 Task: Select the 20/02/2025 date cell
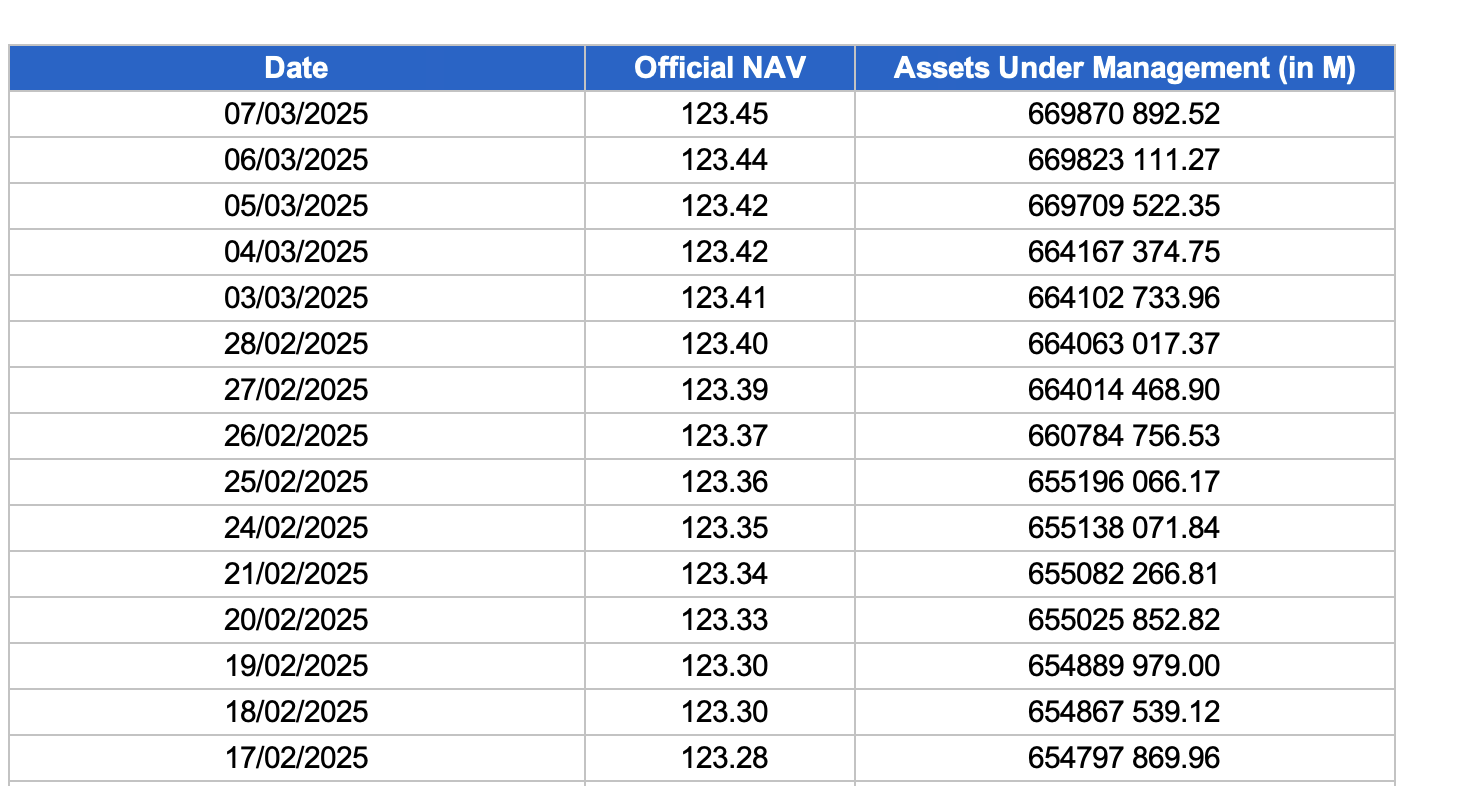(296, 620)
